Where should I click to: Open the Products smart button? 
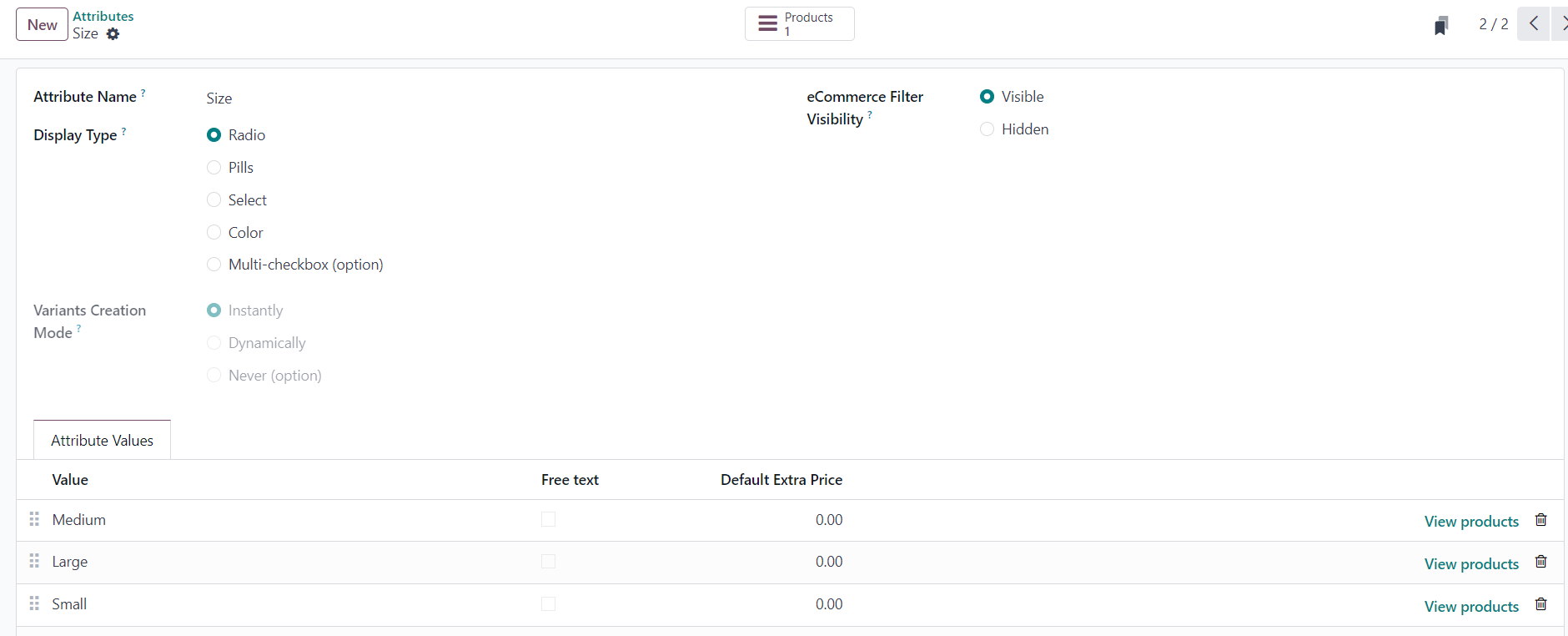click(799, 24)
